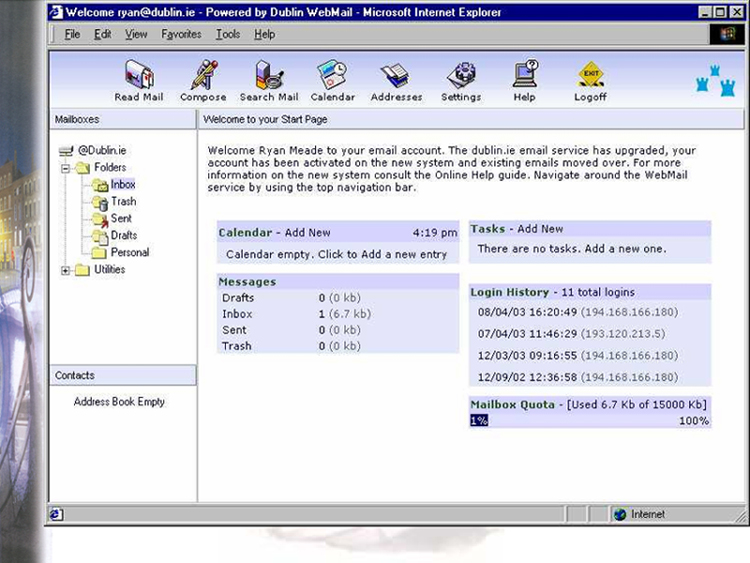The width and height of the screenshot is (750, 563).
Task: Open the Favorites menu
Action: [181, 34]
